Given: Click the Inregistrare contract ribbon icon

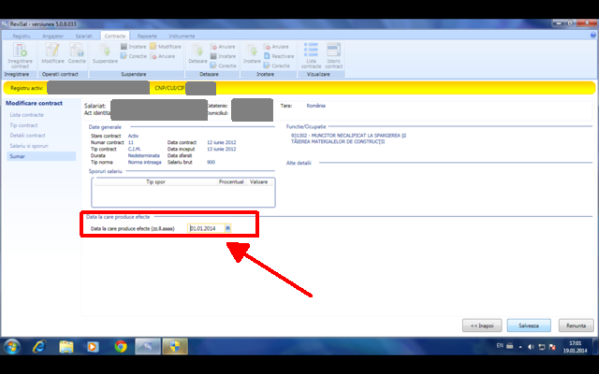Looking at the screenshot, I should click(20, 56).
